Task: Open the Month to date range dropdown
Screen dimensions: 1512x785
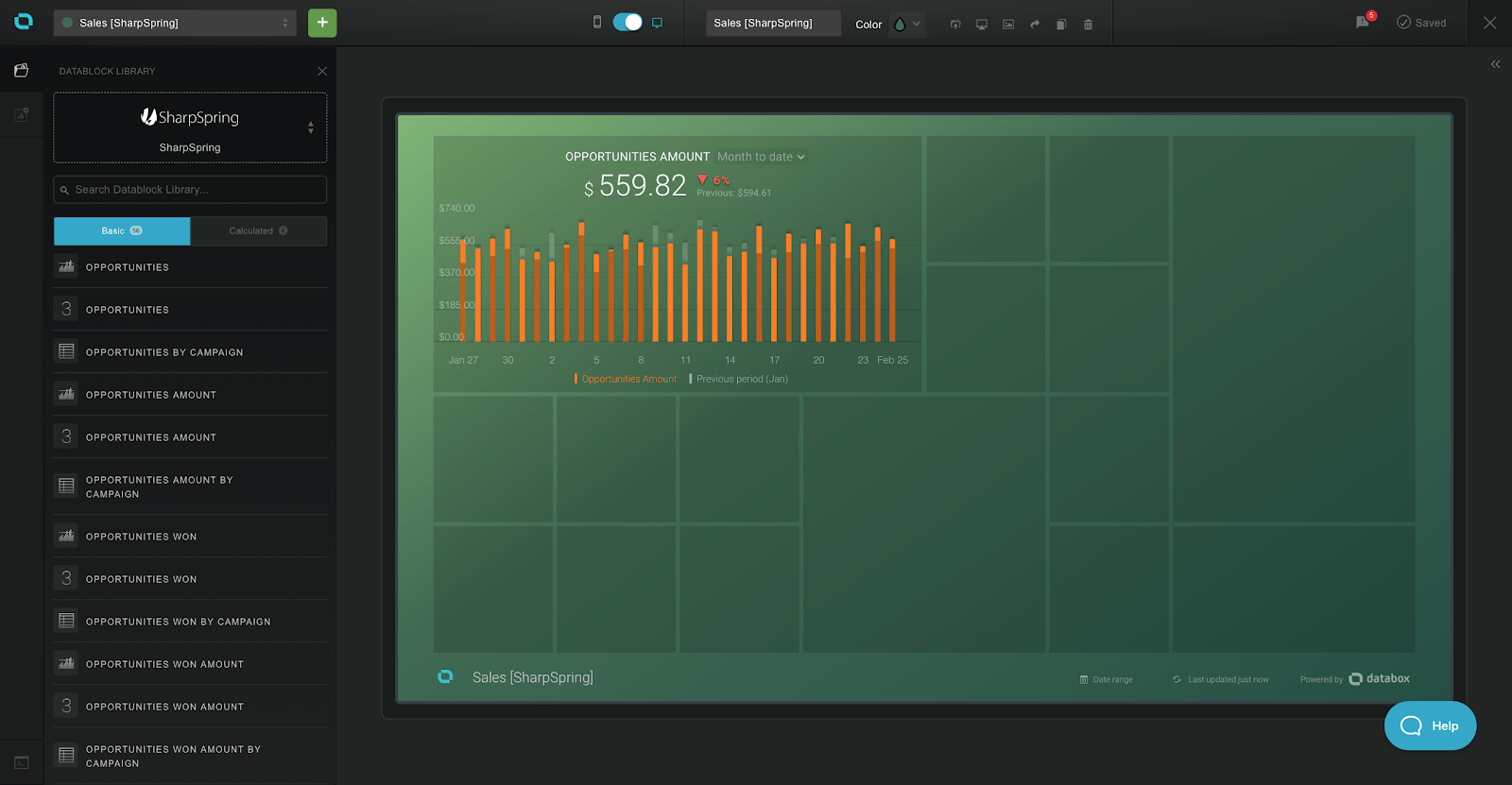Action: tap(761, 157)
